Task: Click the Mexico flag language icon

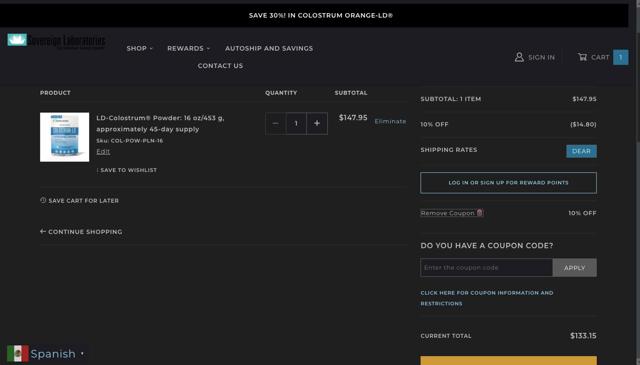Action: coord(18,354)
